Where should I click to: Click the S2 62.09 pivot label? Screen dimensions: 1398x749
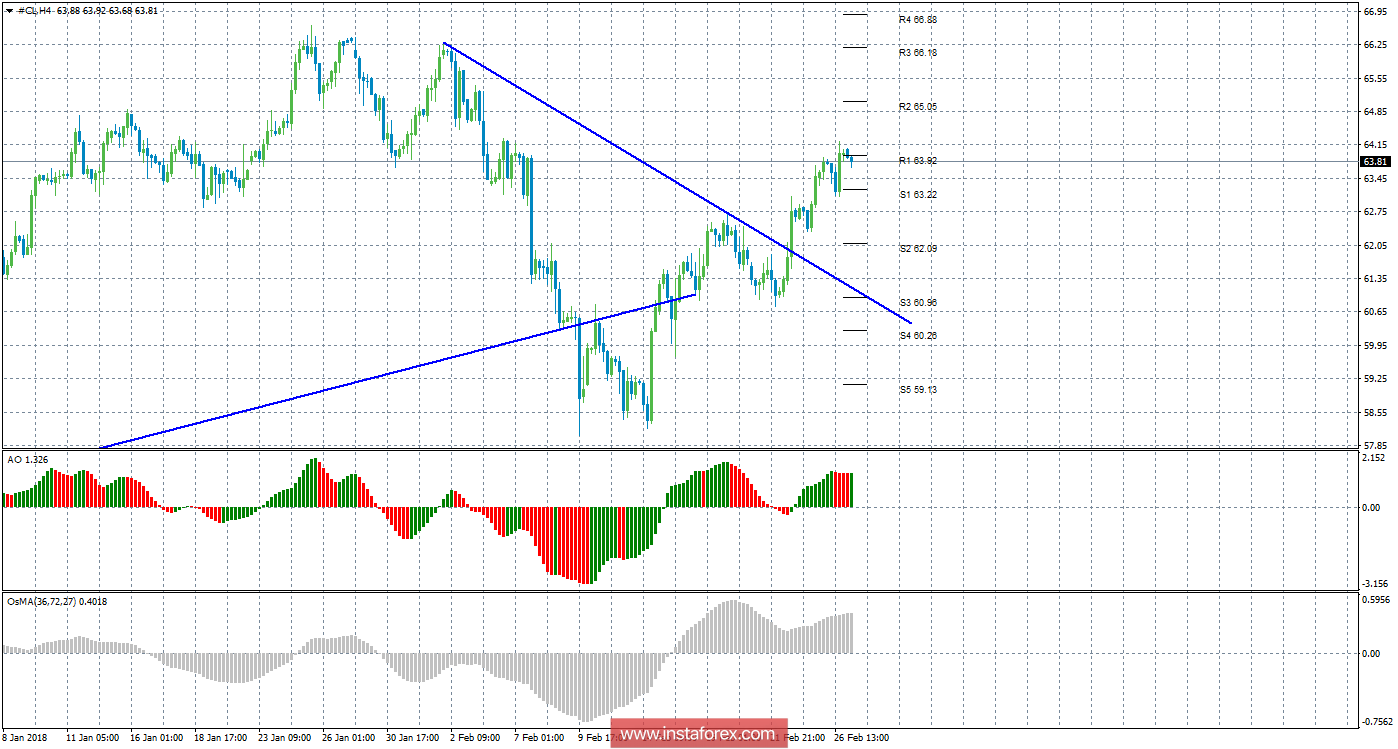(x=917, y=248)
